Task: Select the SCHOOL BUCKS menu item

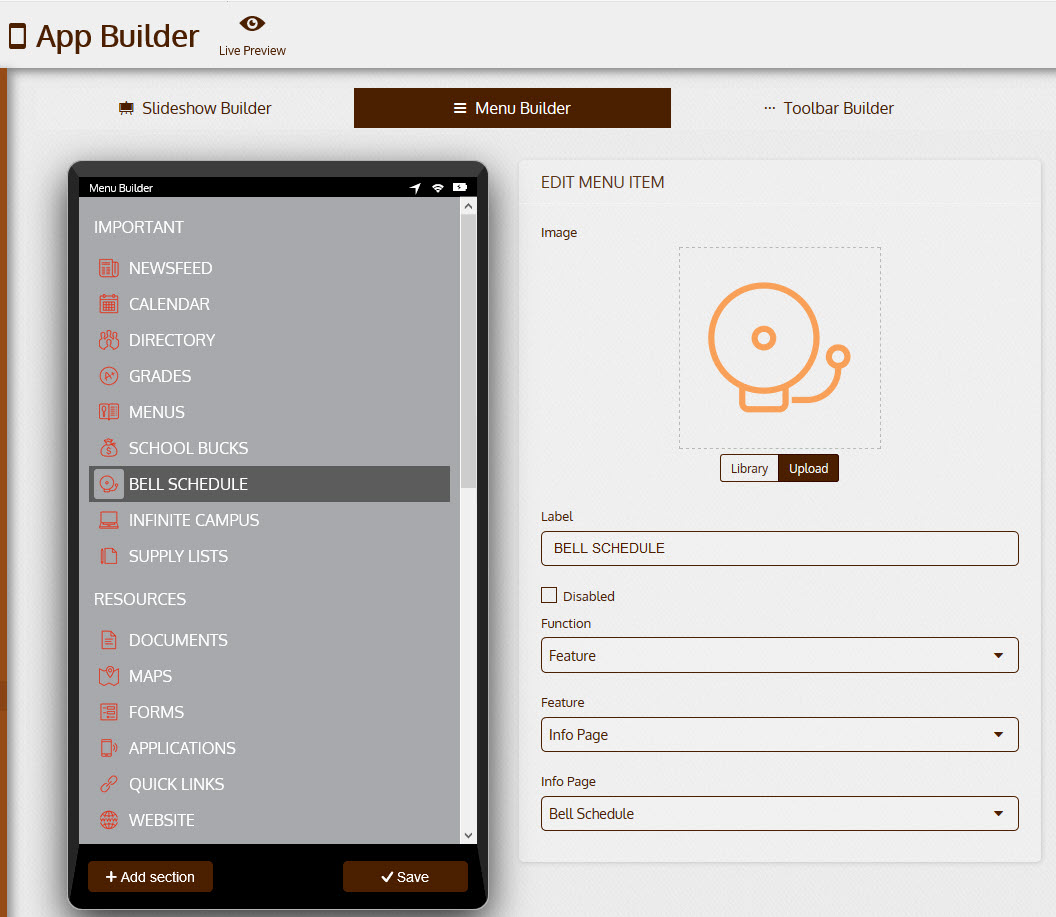Action: (x=269, y=448)
